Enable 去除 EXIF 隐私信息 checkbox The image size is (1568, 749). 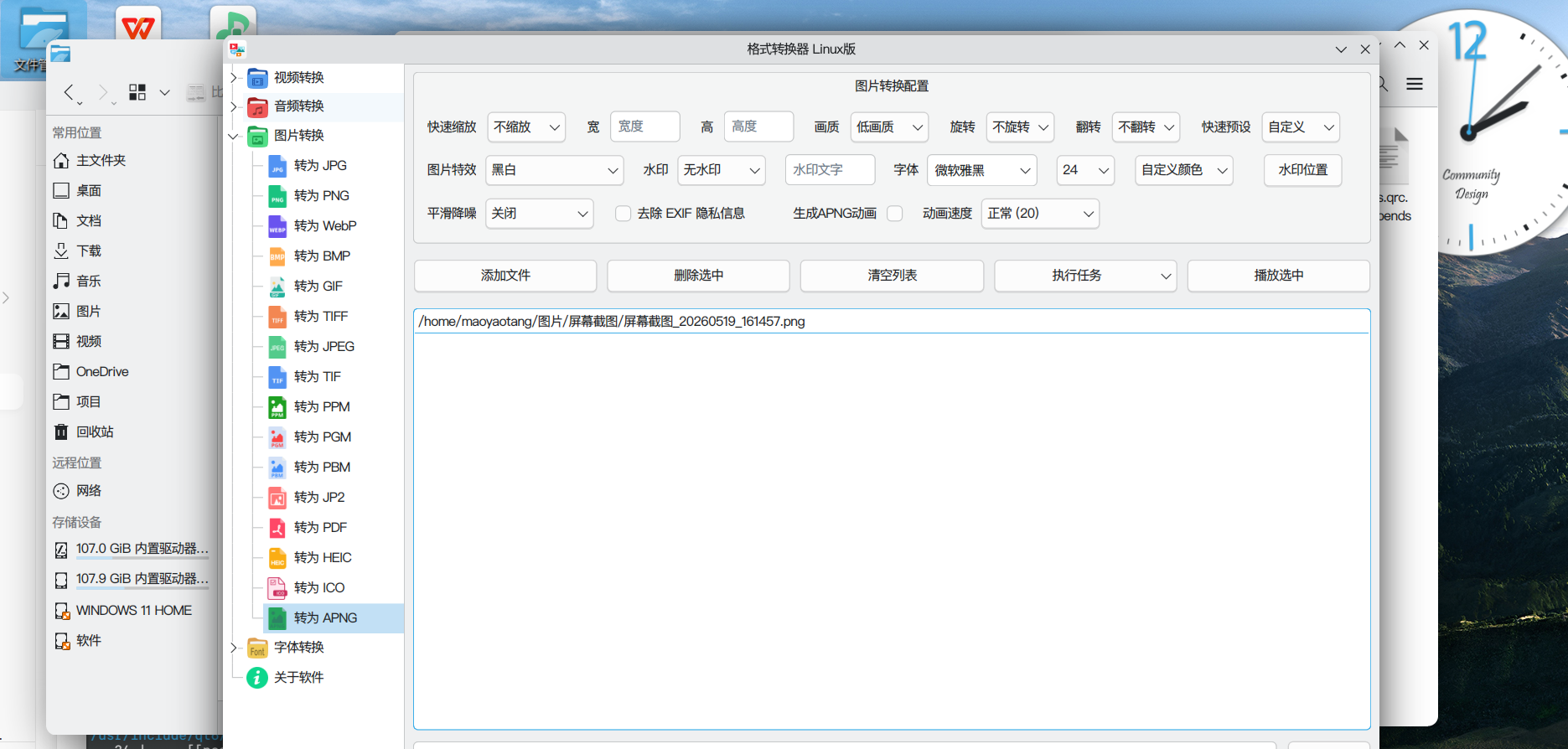click(623, 214)
